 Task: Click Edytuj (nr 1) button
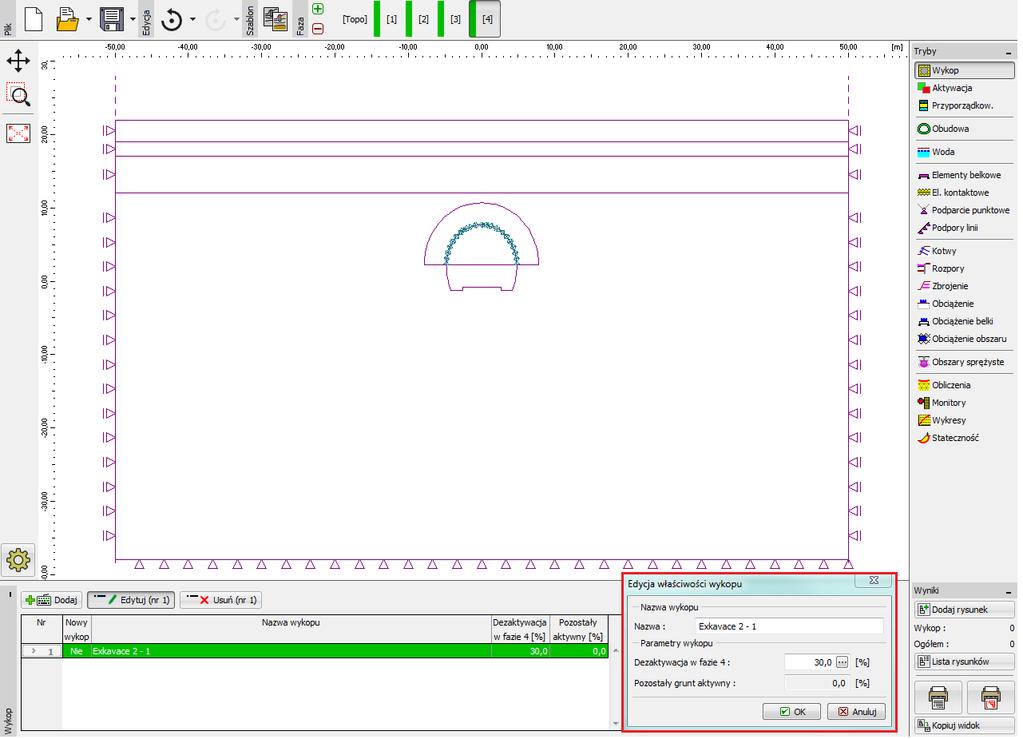pyautogui.click(x=131, y=600)
